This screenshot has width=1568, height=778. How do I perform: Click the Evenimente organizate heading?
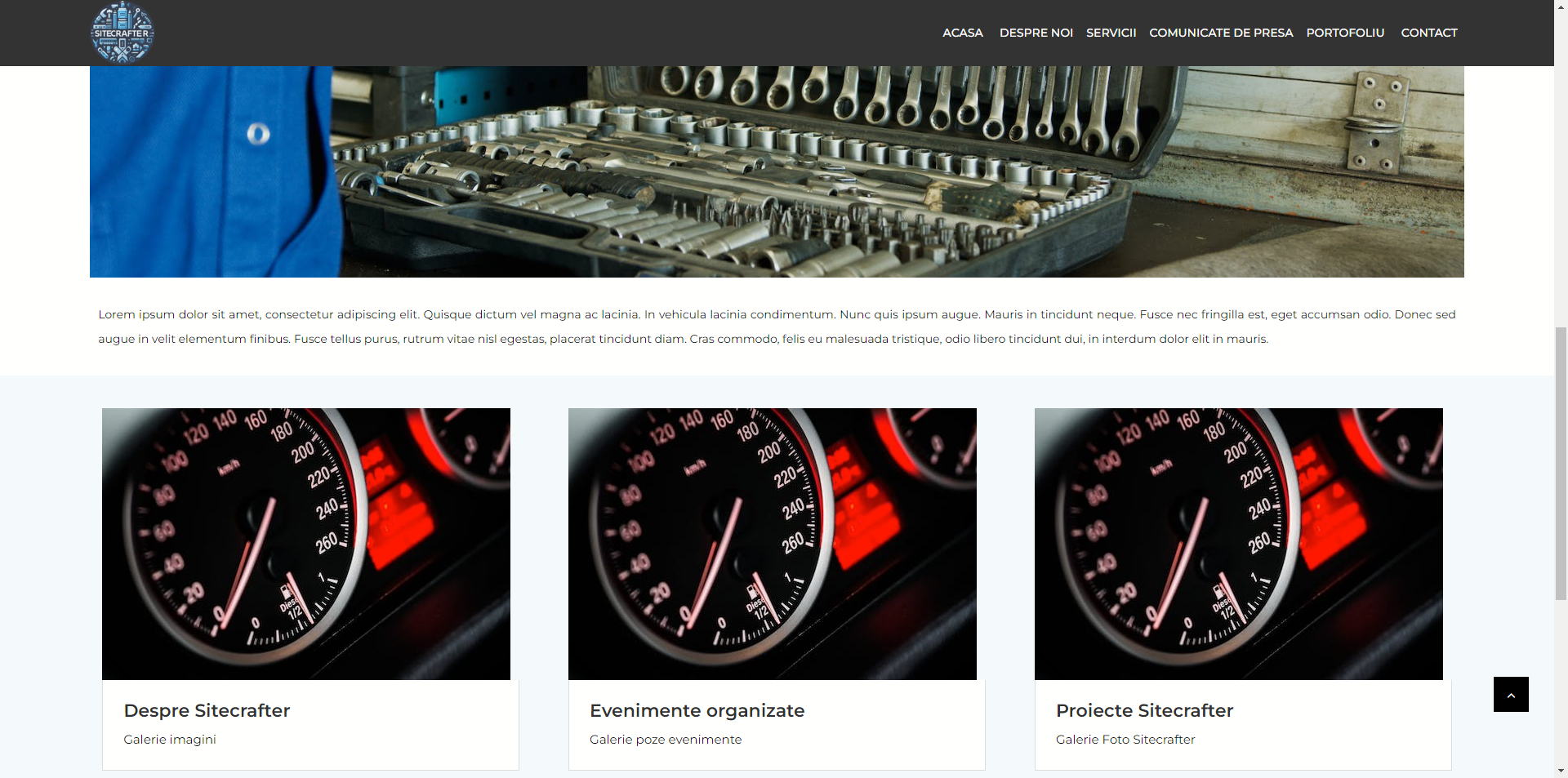pos(697,710)
